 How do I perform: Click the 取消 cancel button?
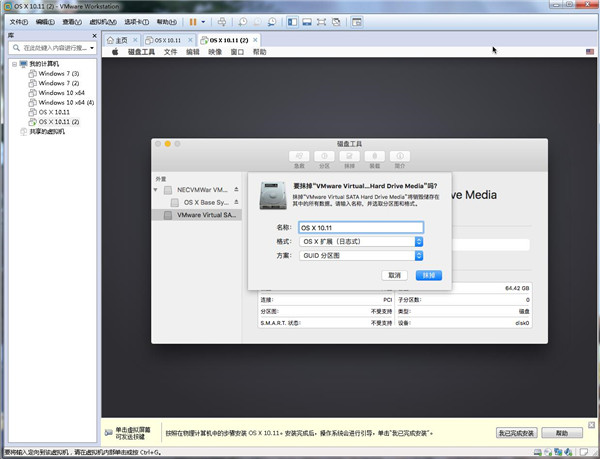point(395,275)
